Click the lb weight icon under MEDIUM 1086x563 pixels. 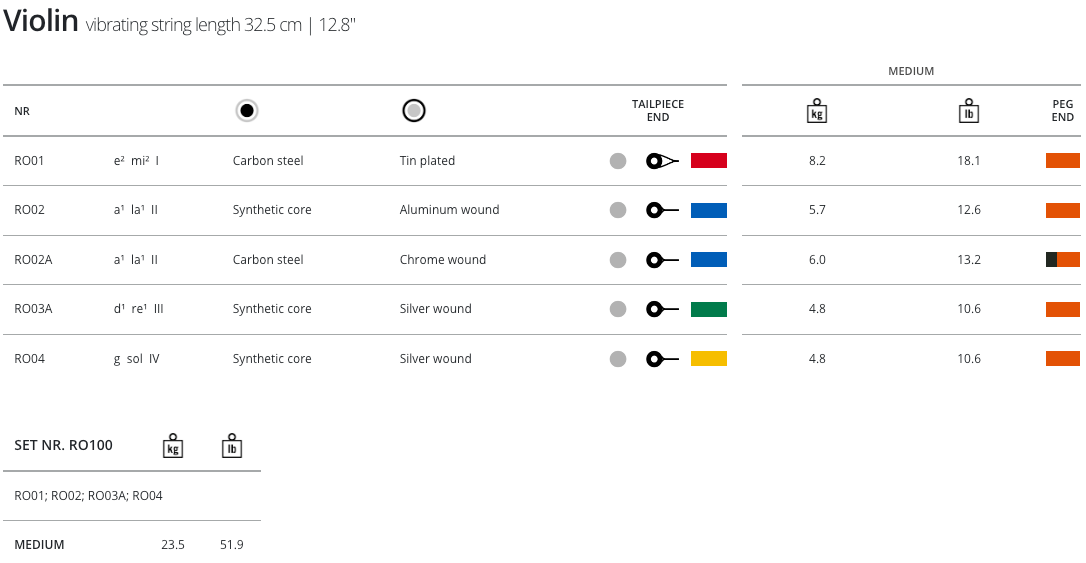pos(968,110)
